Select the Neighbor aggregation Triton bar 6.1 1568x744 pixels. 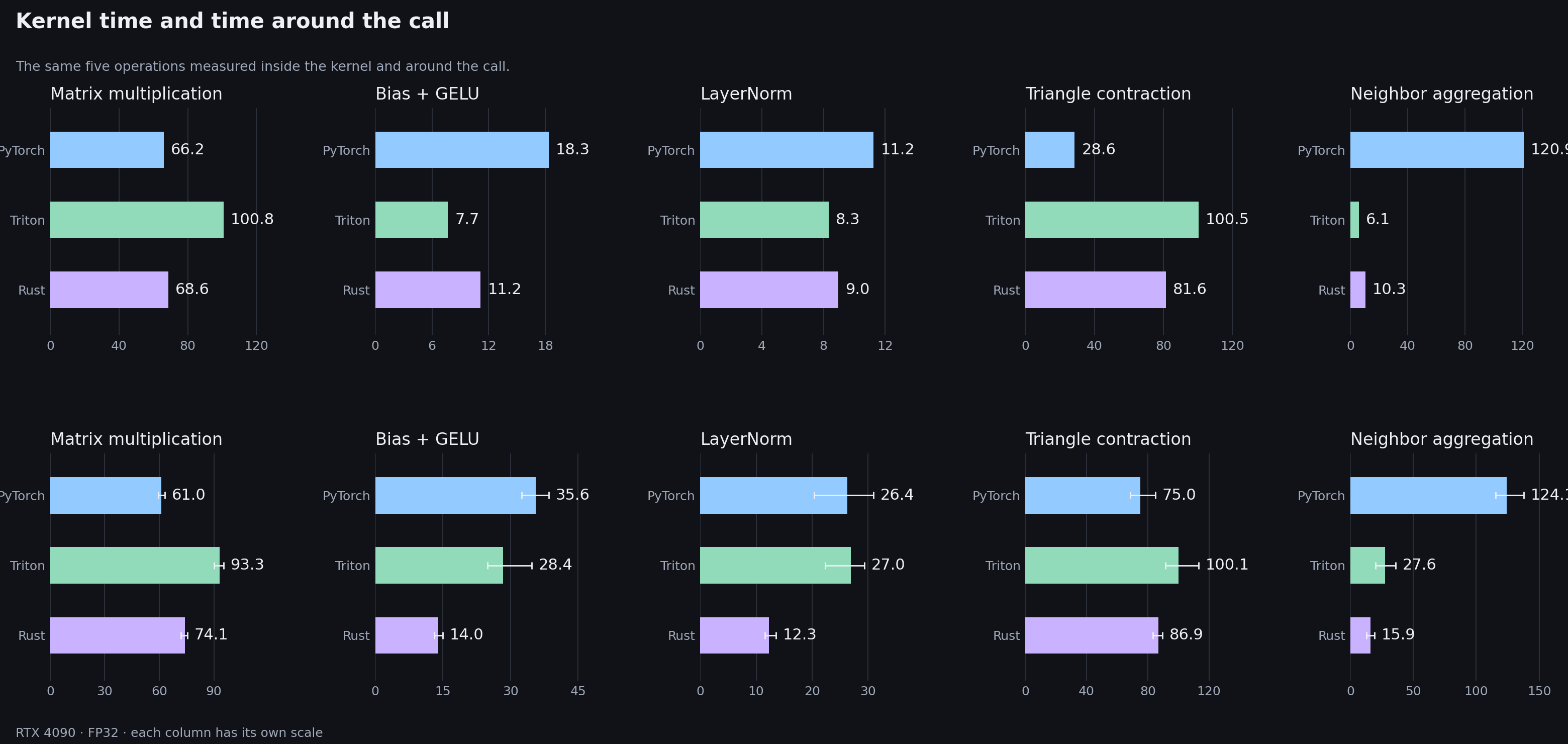tap(1355, 220)
